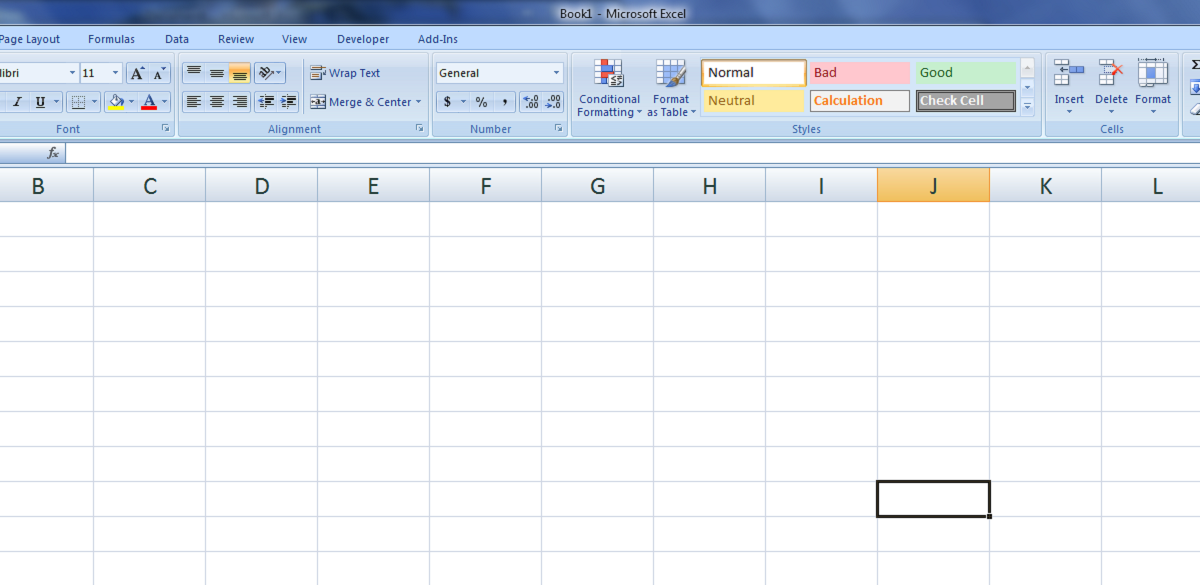
Task: Click Insert Function fx icon
Action: pos(53,154)
